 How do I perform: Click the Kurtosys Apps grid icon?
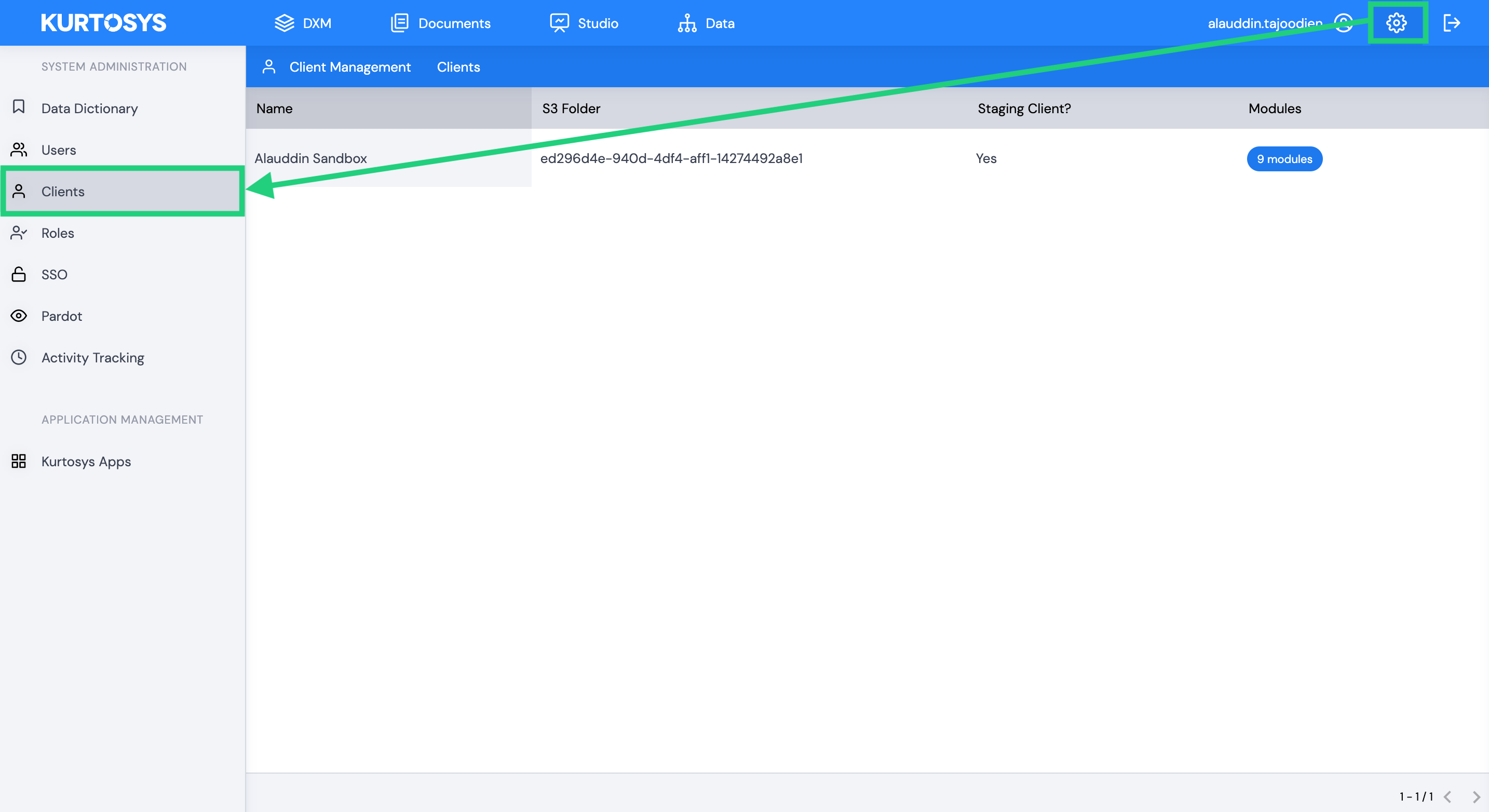point(19,461)
